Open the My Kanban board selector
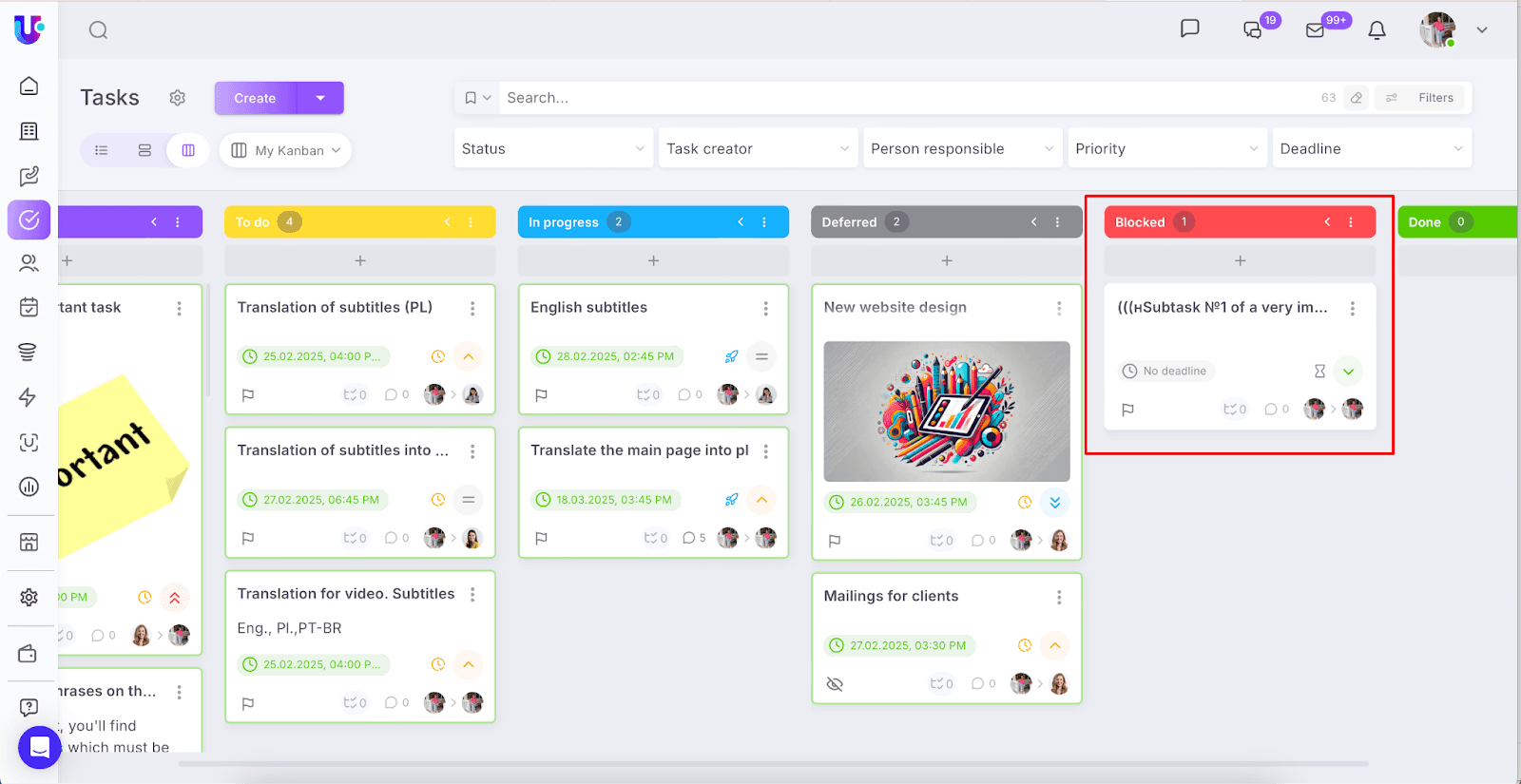 285,150
